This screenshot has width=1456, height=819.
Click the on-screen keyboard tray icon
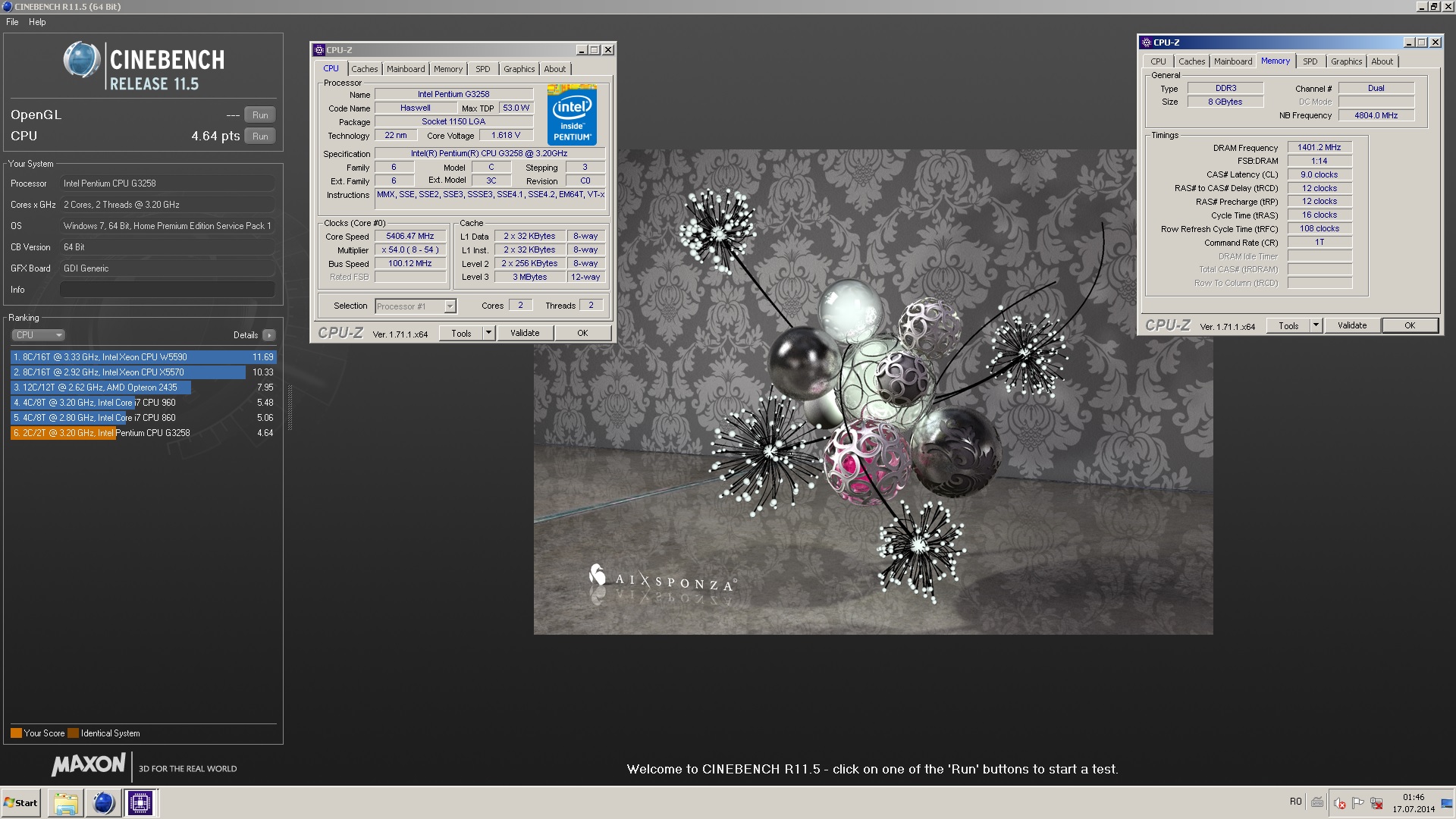tap(1317, 802)
